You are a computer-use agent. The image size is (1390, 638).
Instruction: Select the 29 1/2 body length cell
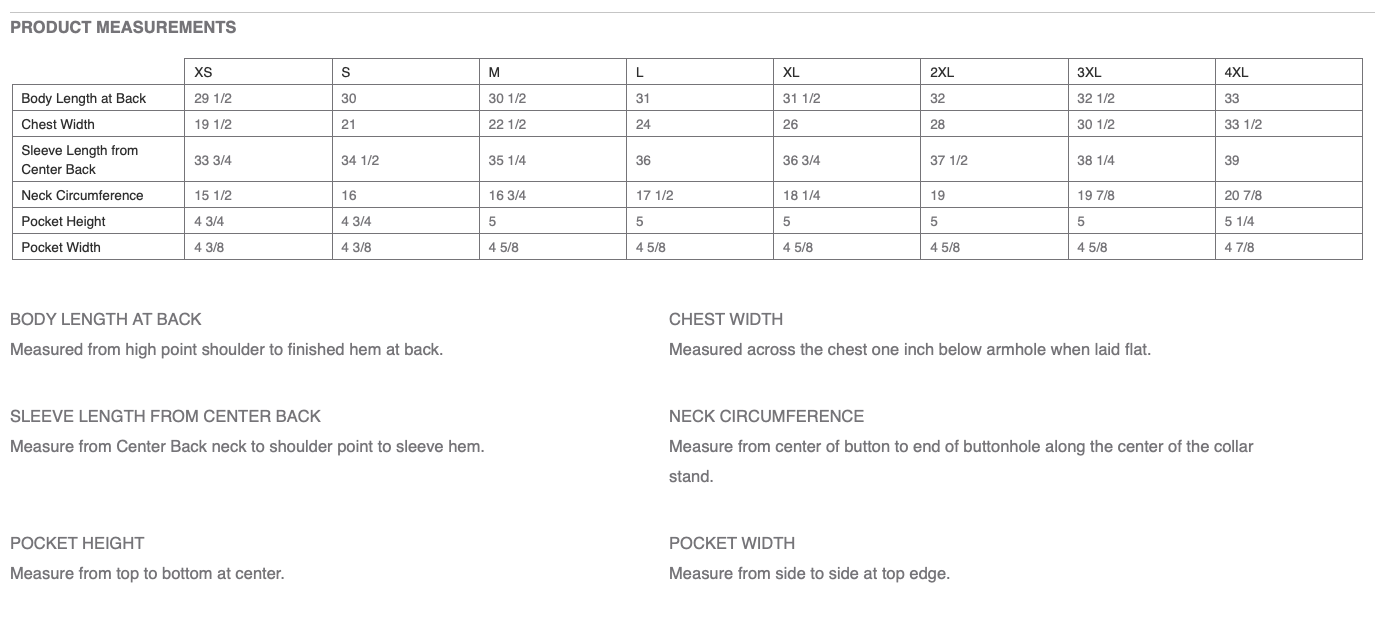tap(213, 98)
